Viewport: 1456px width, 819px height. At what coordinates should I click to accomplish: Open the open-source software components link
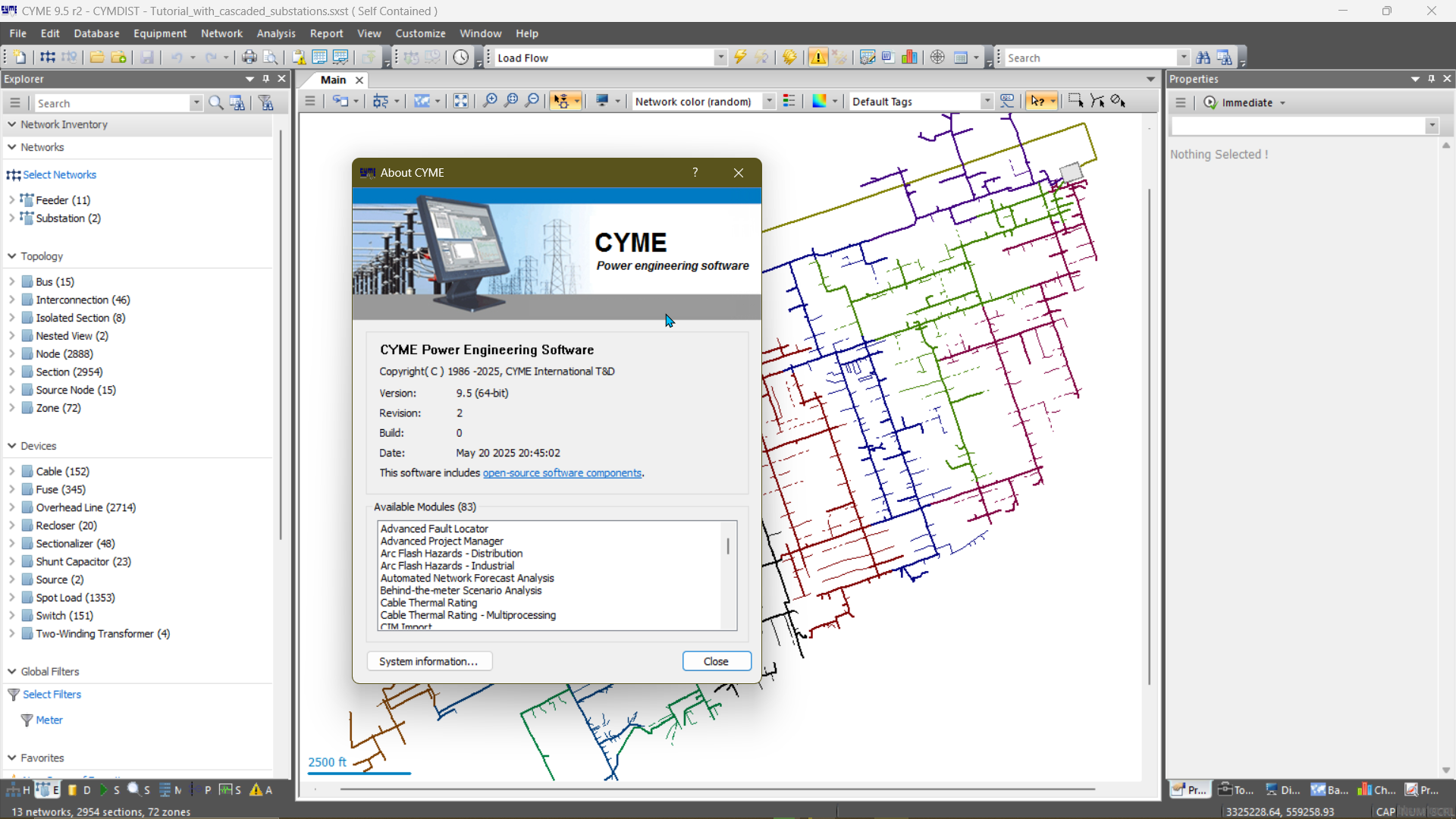pos(562,472)
